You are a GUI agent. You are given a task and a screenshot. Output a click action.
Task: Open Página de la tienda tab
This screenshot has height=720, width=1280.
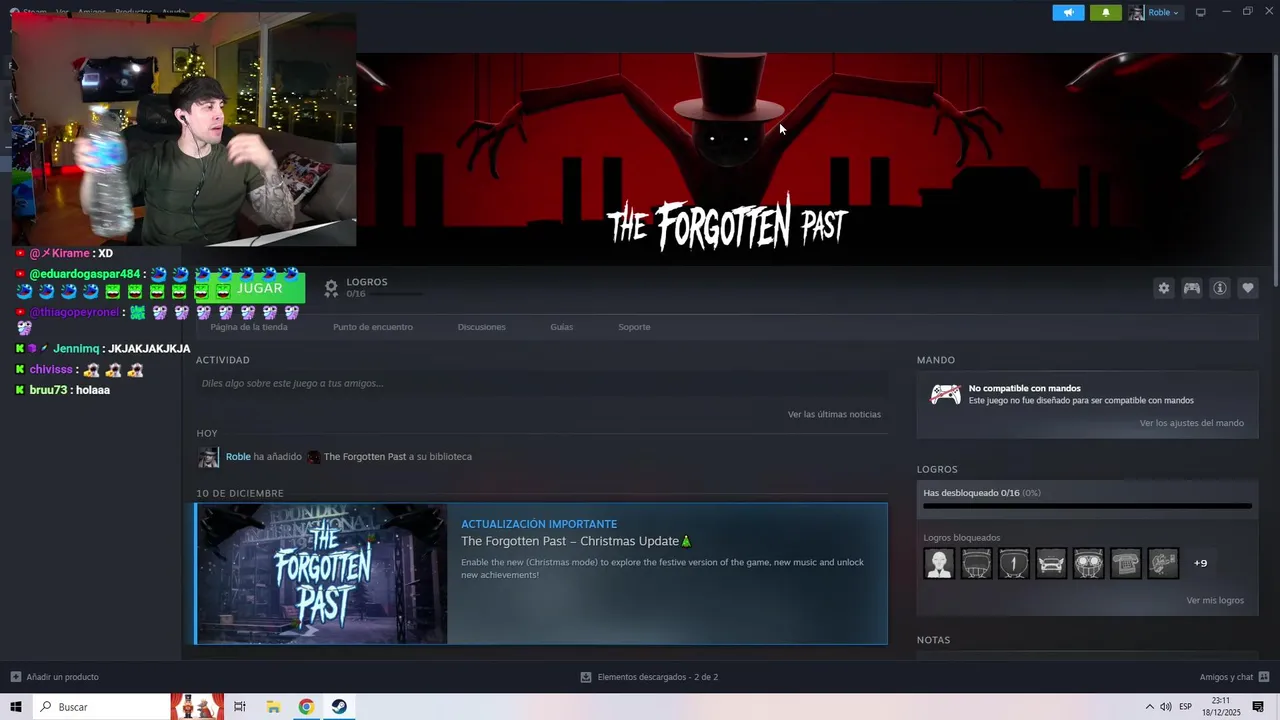pos(249,327)
